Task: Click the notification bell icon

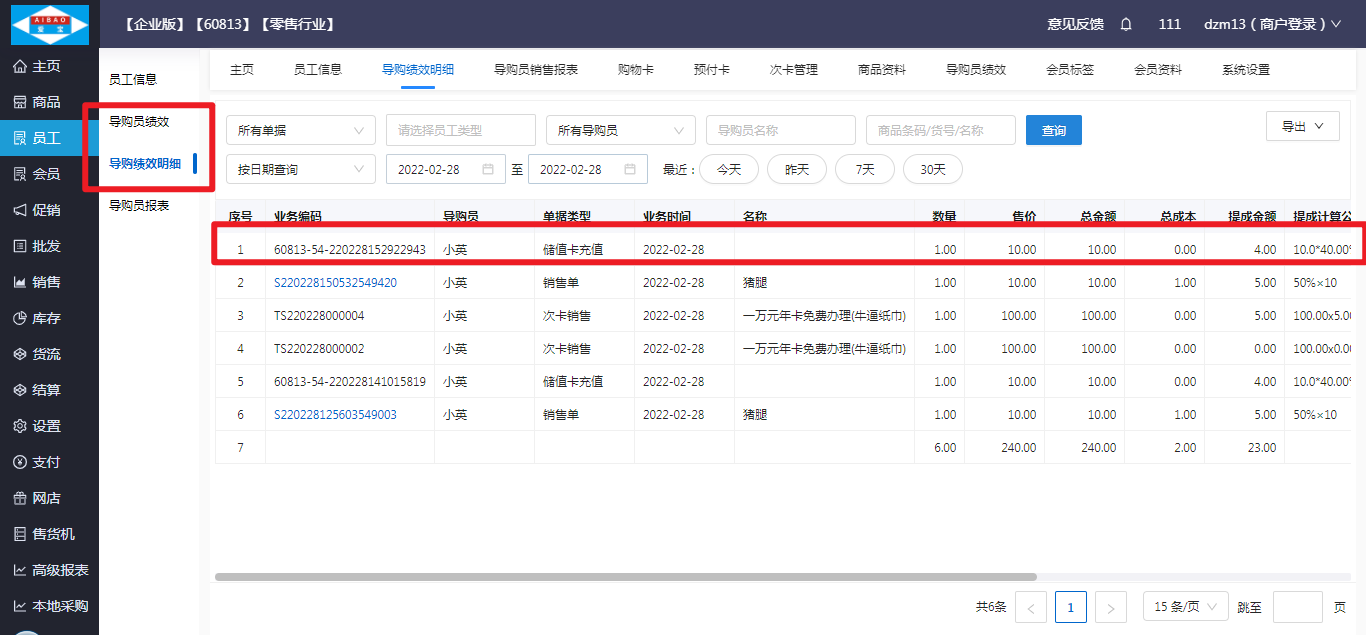Action: (1126, 24)
